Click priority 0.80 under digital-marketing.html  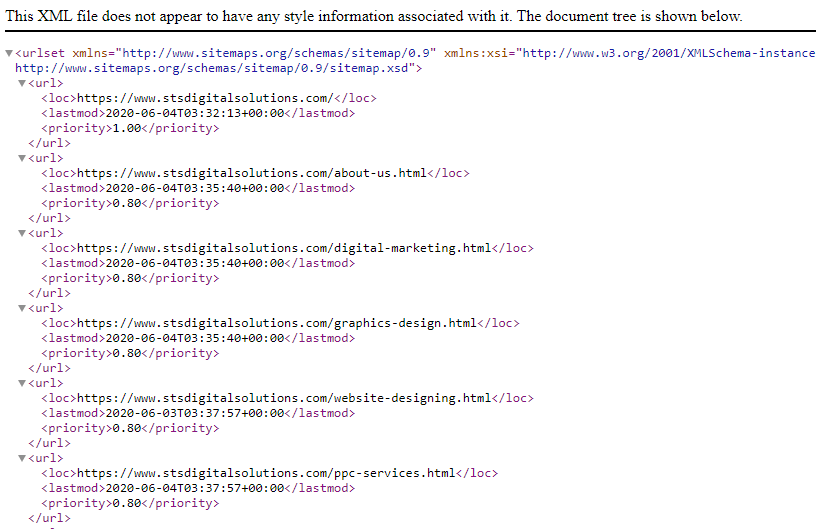(126, 278)
